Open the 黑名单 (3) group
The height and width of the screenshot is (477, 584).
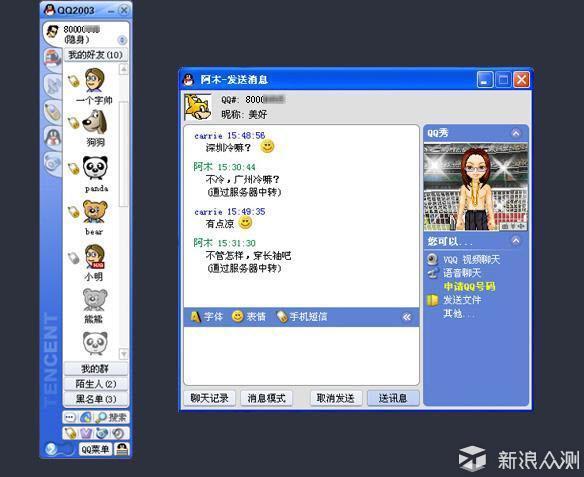pos(96,399)
